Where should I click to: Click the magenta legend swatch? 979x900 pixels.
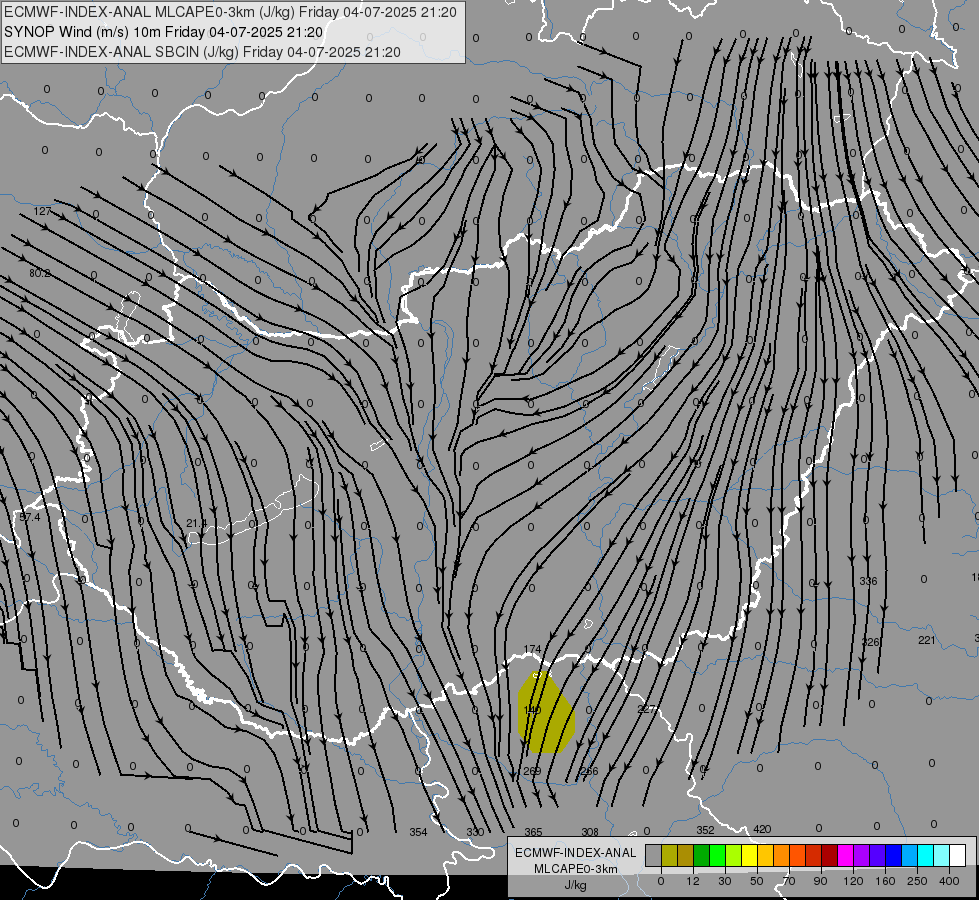(x=845, y=856)
